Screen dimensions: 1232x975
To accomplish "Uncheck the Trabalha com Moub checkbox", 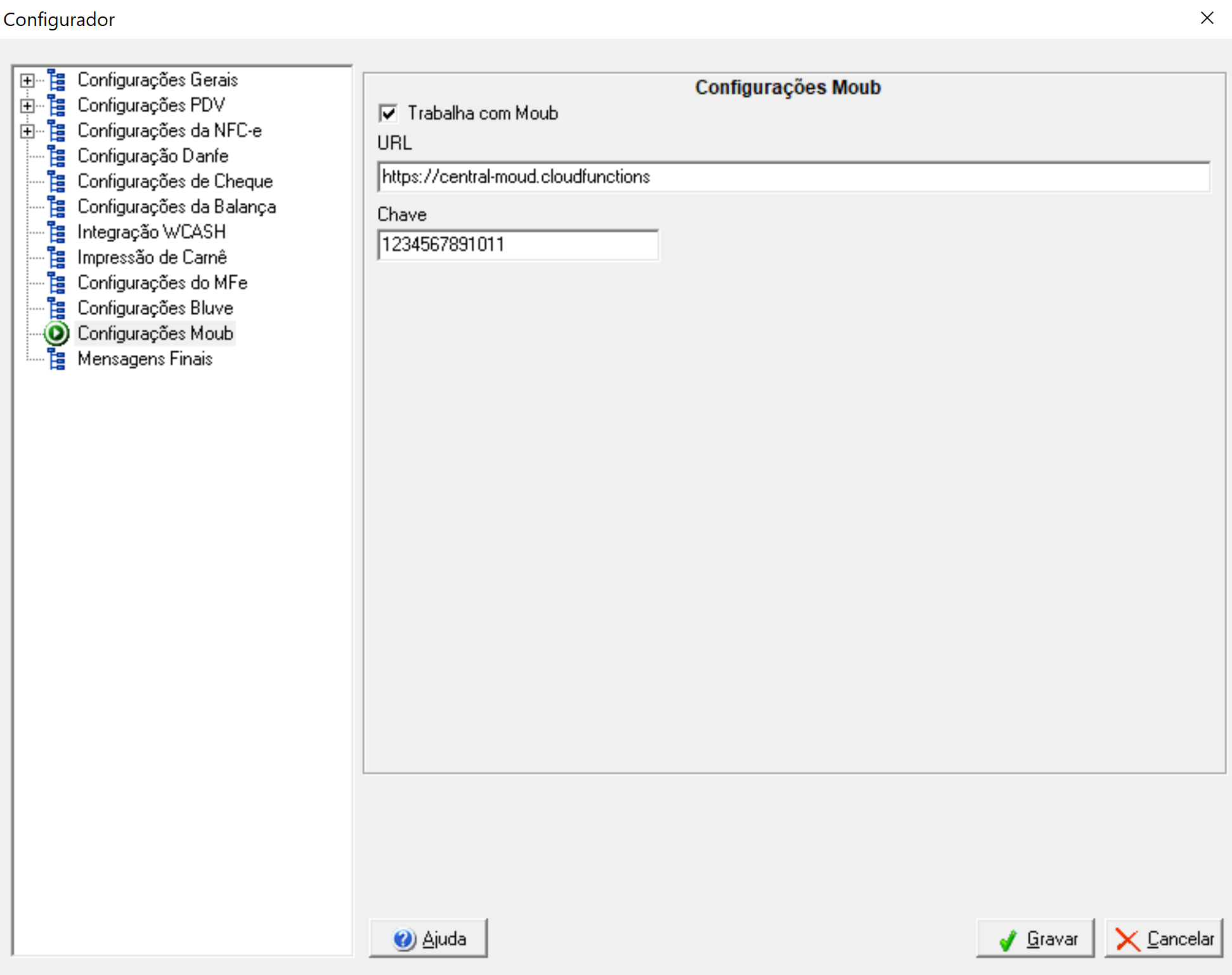I will point(388,113).
